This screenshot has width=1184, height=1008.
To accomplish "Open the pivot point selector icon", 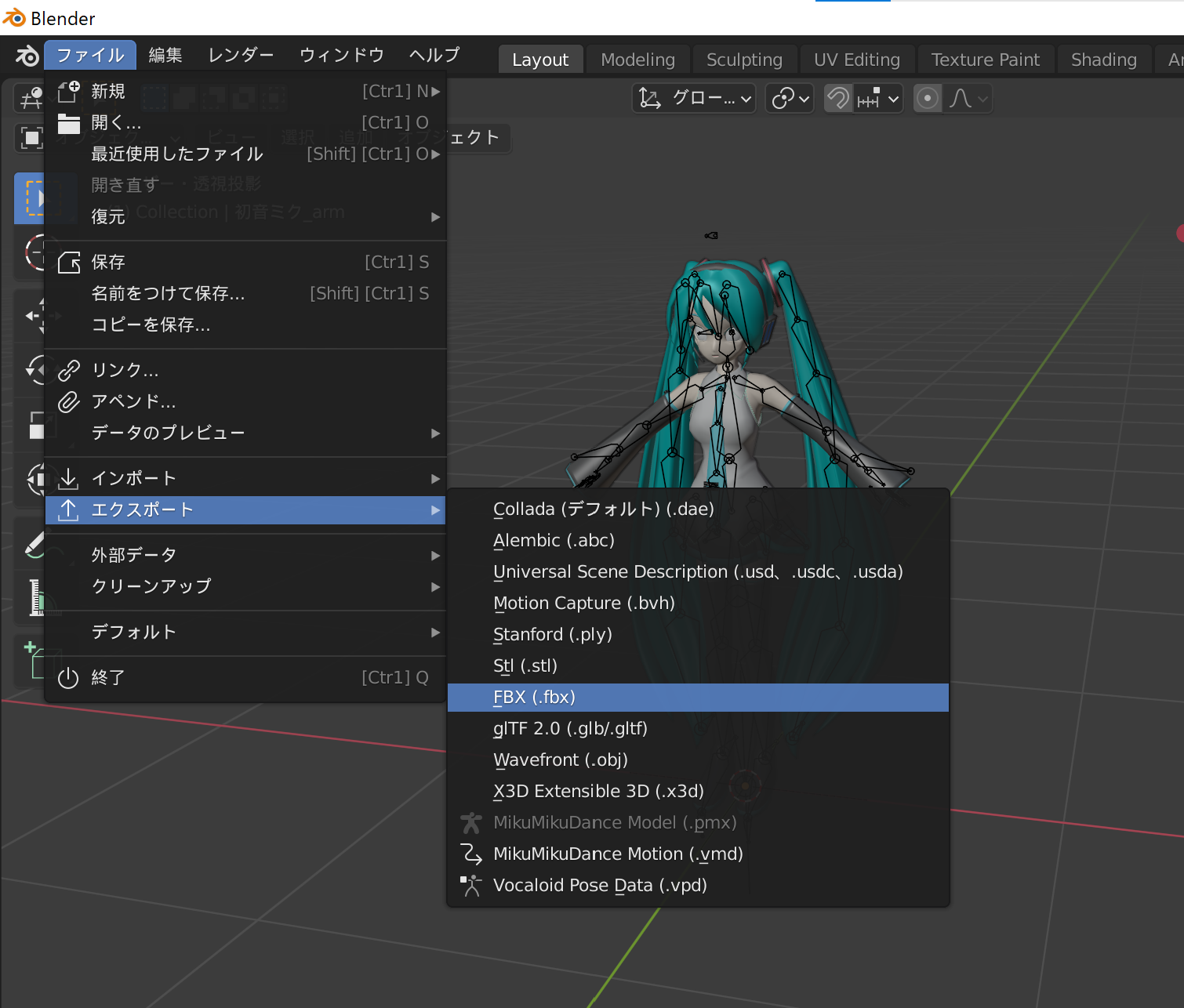I will tap(790, 98).
